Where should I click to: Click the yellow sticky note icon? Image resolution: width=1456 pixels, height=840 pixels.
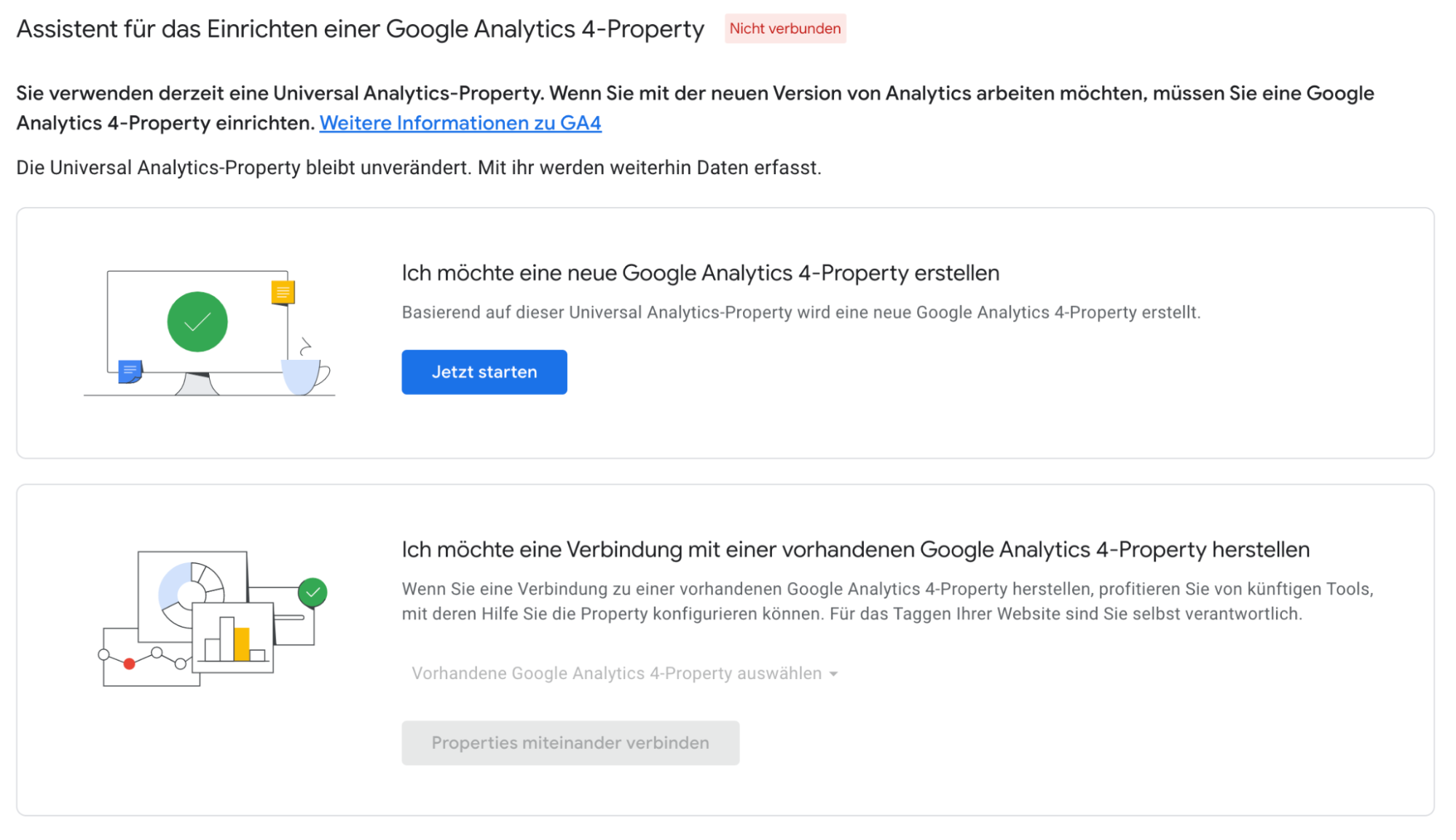coord(283,293)
